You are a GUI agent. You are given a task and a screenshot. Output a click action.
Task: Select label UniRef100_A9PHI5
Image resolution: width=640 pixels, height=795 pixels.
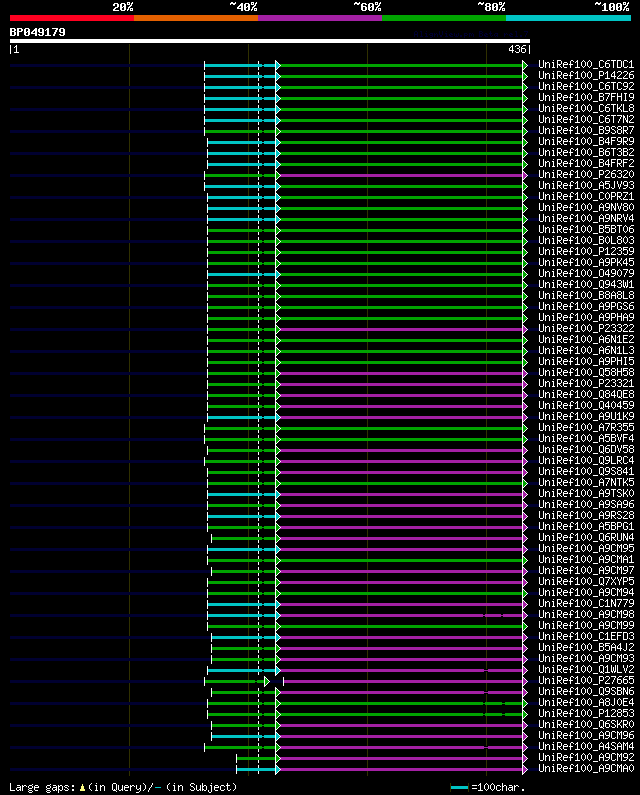click(586, 362)
